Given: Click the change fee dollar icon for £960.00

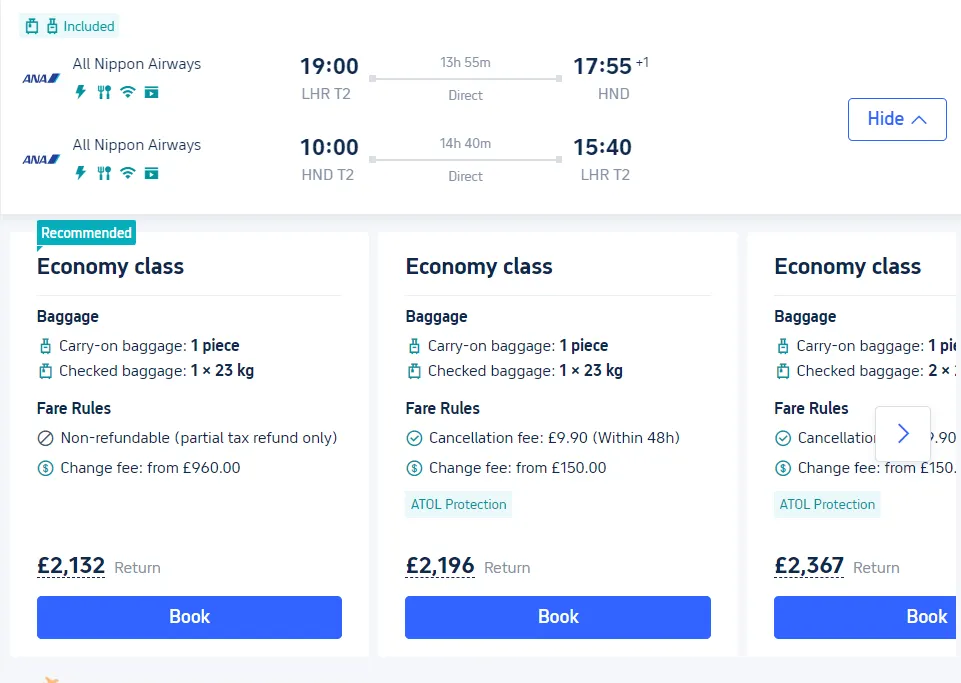Looking at the screenshot, I should coord(45,468).
